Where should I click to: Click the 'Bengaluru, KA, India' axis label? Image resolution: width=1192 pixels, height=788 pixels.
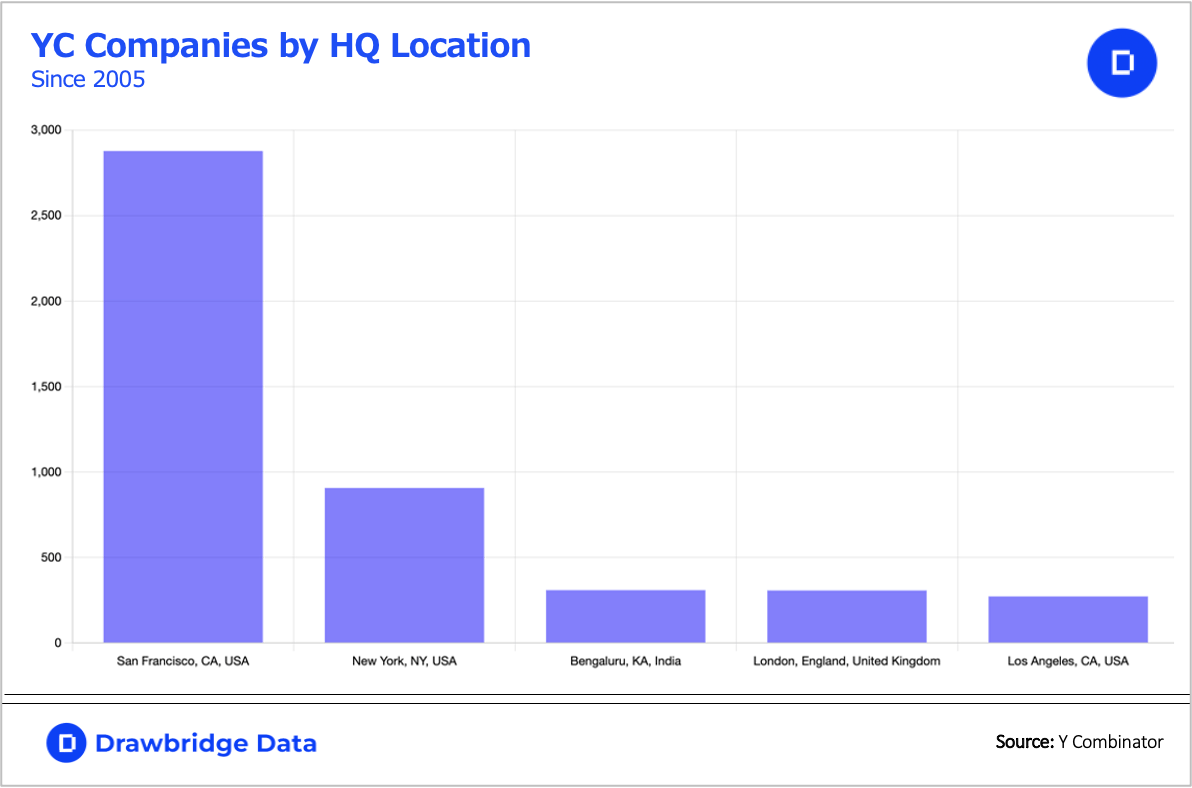626,661
